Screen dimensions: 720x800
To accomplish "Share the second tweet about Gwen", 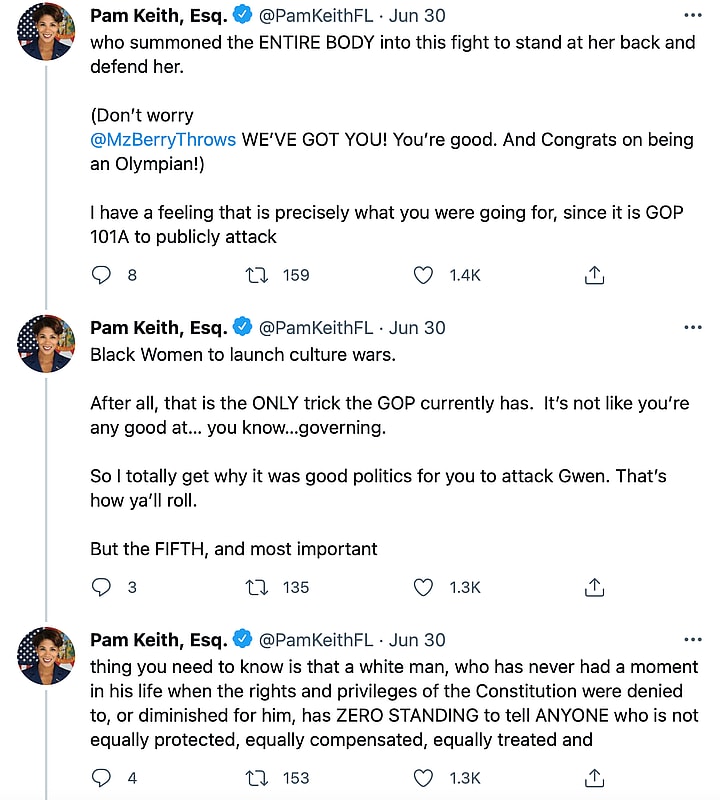I will tap(594, 587).
